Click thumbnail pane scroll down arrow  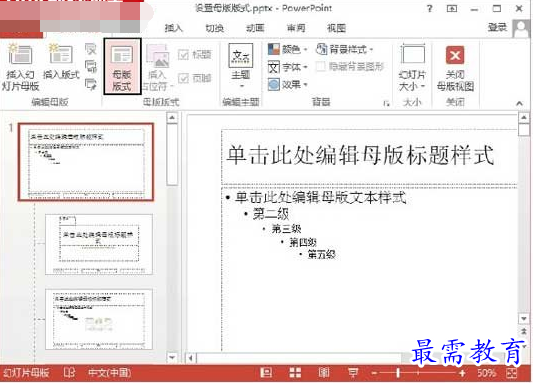[172, 357]
